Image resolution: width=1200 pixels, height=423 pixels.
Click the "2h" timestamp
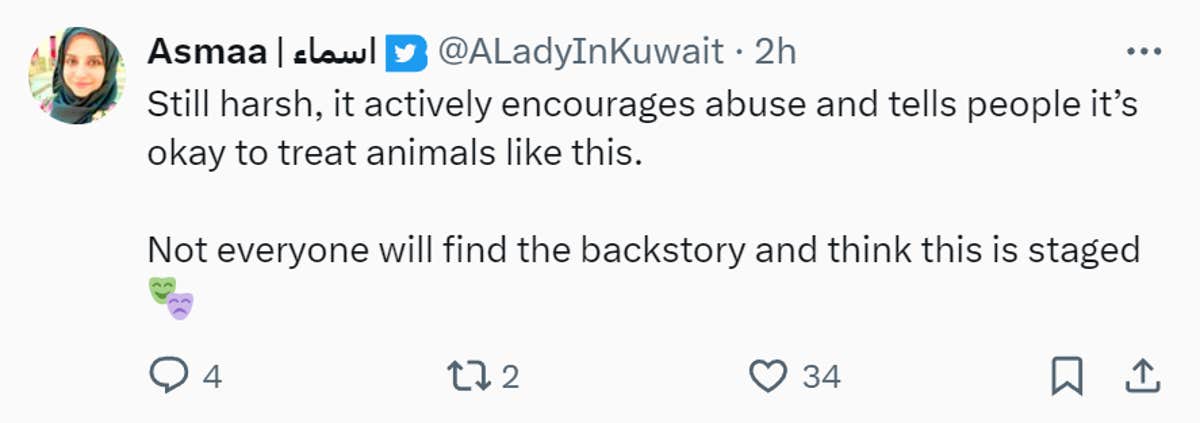point(775,52)
